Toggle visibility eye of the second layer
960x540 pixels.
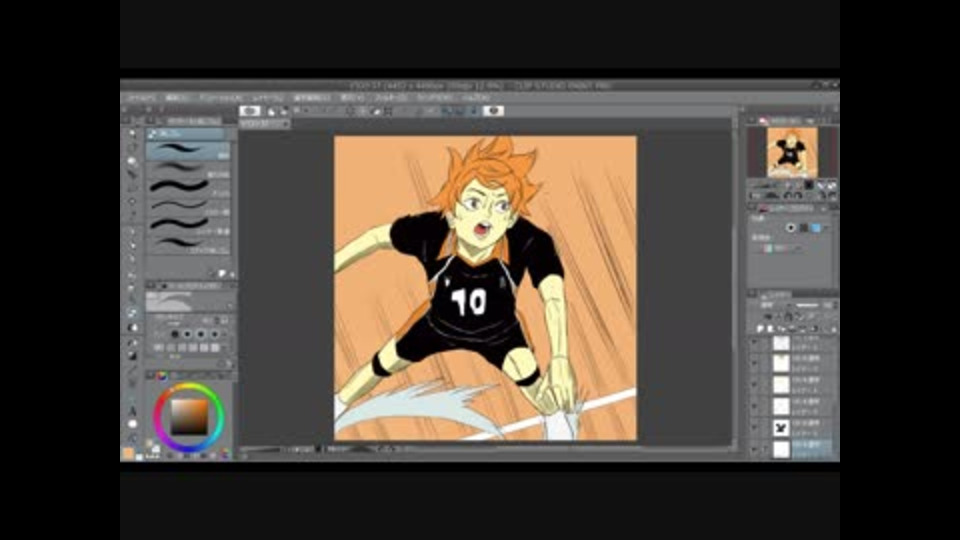click(754, 364)
